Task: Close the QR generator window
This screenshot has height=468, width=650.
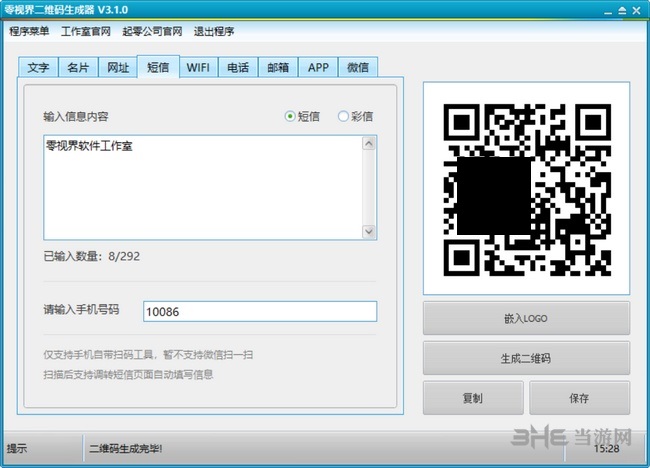Action: tap(636, 10)
